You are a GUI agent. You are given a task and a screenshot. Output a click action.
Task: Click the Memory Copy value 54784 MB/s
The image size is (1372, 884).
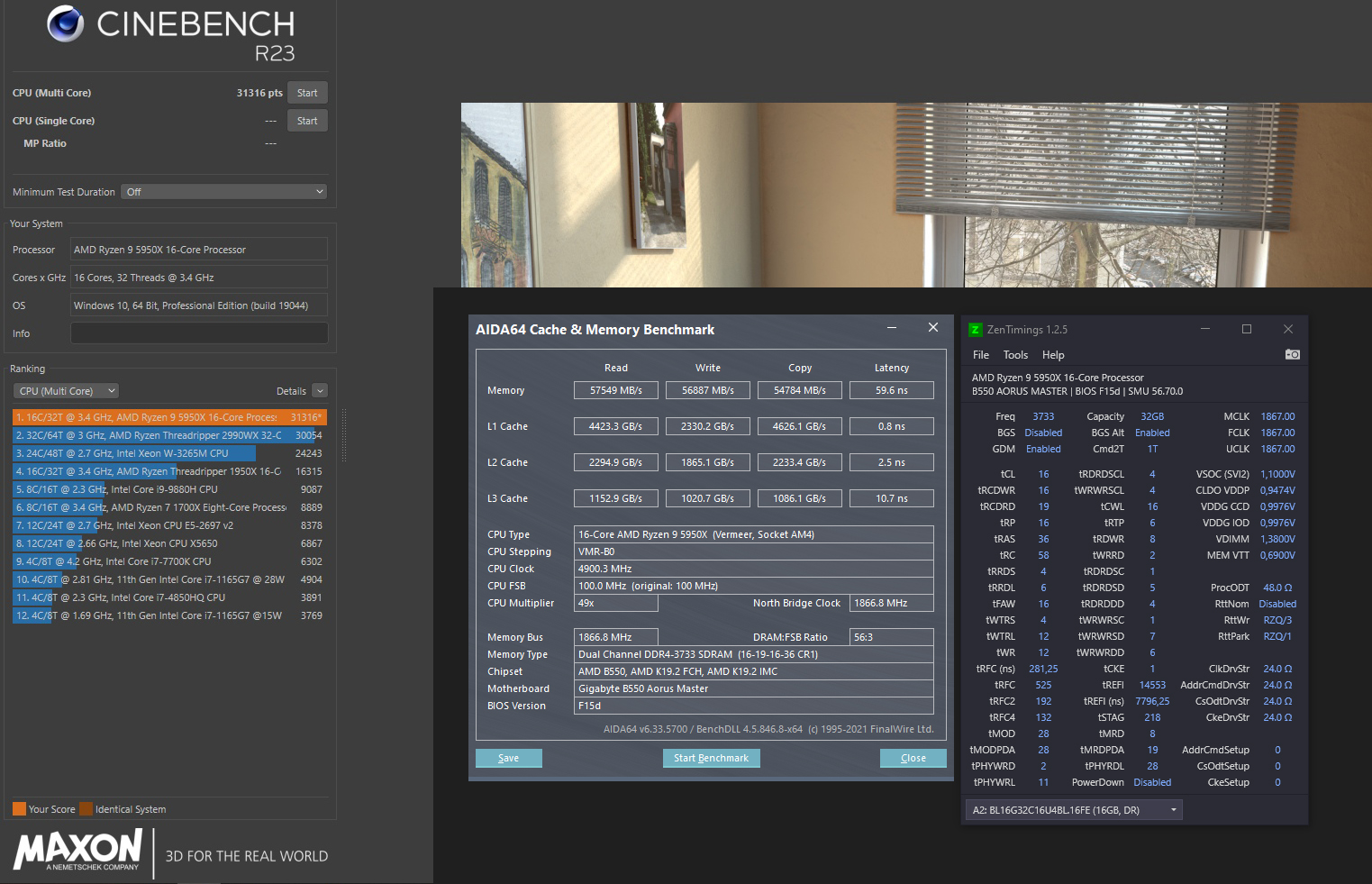click(800, 390)
